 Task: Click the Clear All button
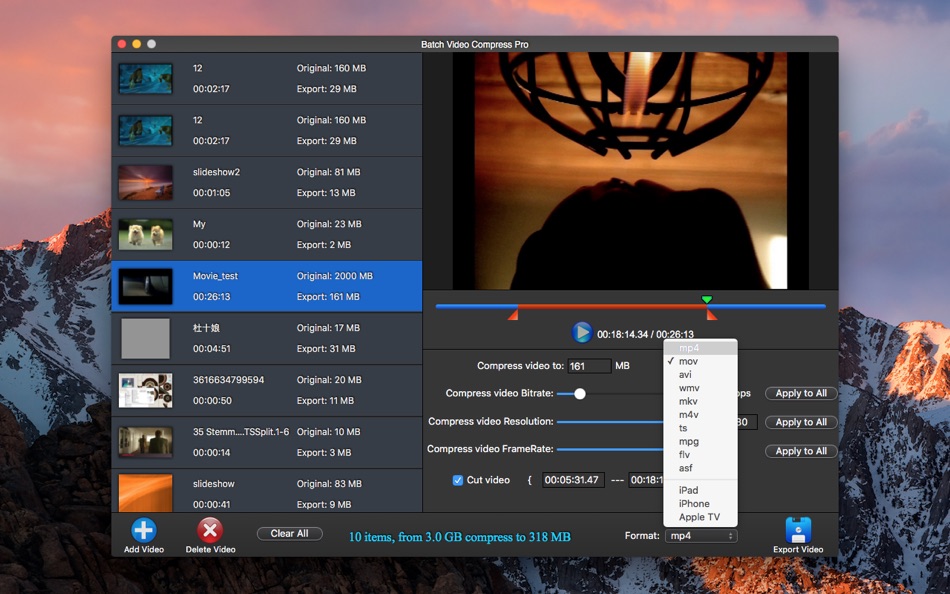pyautogui.click(x=289, y=533)
